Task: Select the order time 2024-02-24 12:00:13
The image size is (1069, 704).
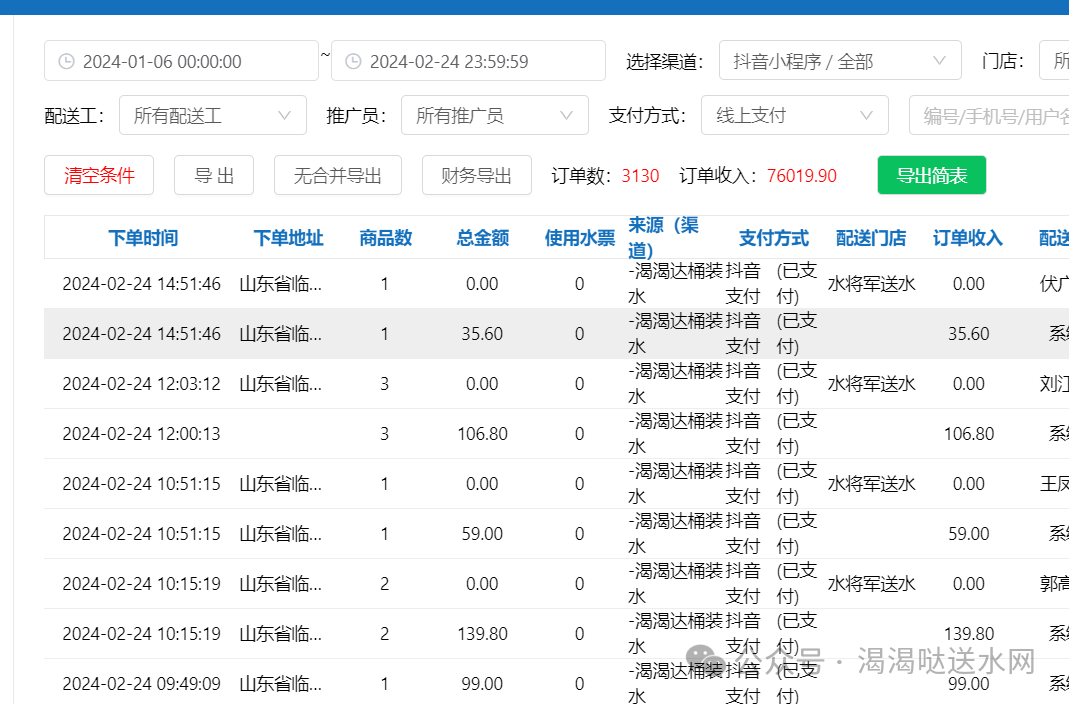Action: click(142, 433)
